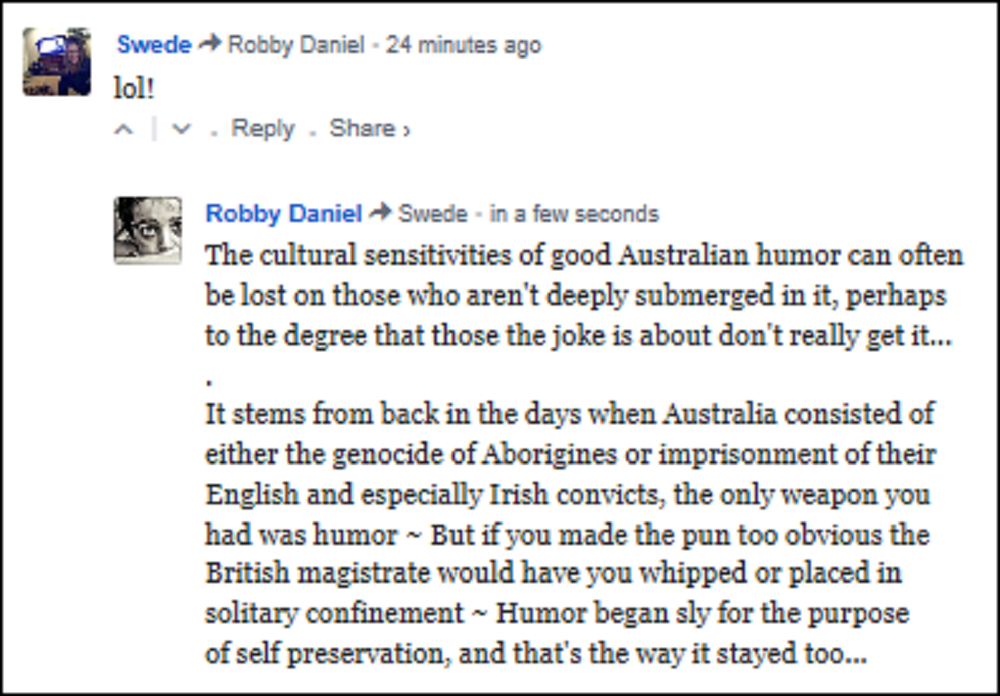Click the arrow icon after Robby Daniel's bold name
Viewport: 1000px width, 696px height.
[x=380, y=213]
